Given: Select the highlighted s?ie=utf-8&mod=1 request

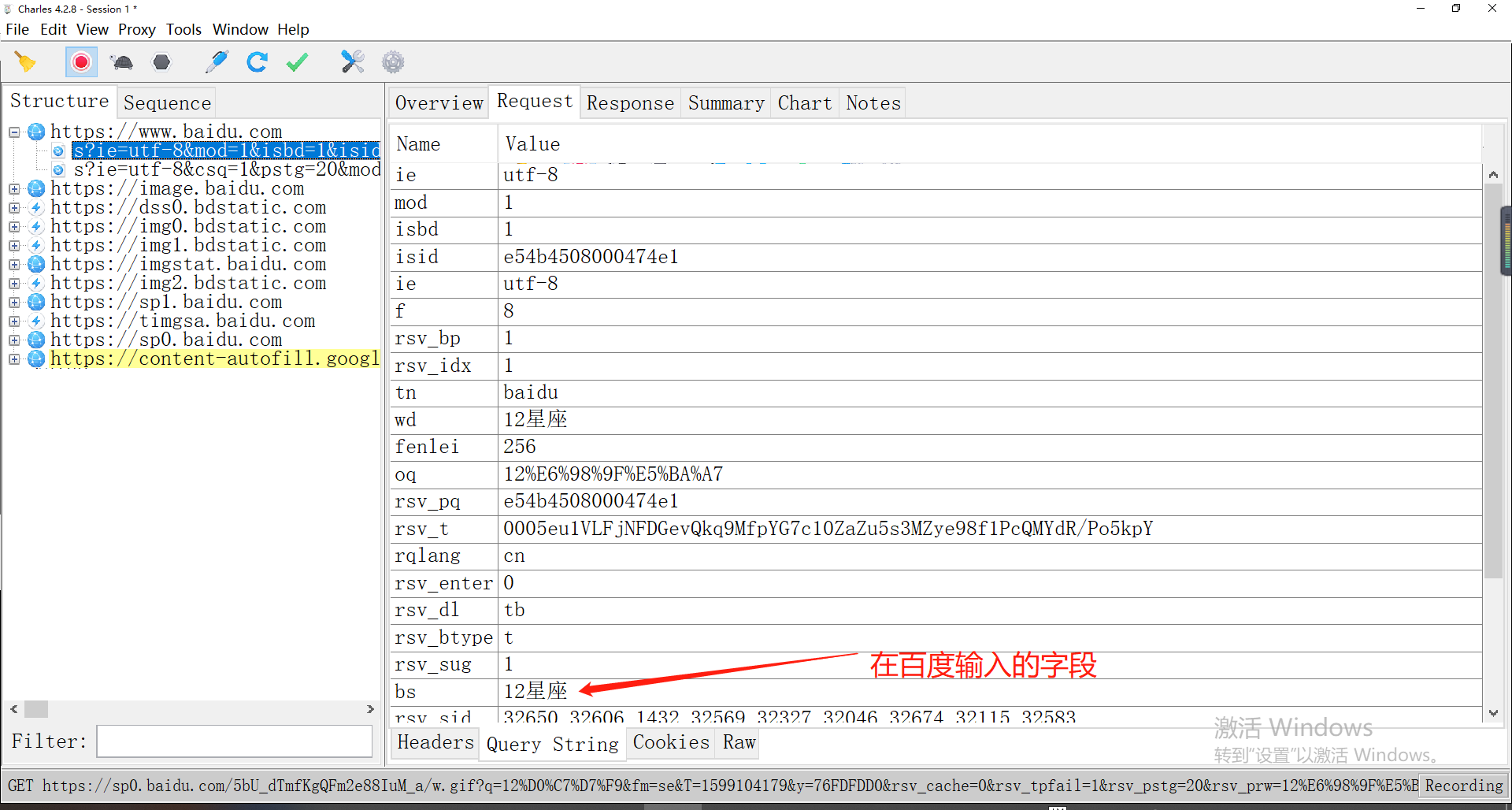Looking at the screenshot, I should [226, 150].
